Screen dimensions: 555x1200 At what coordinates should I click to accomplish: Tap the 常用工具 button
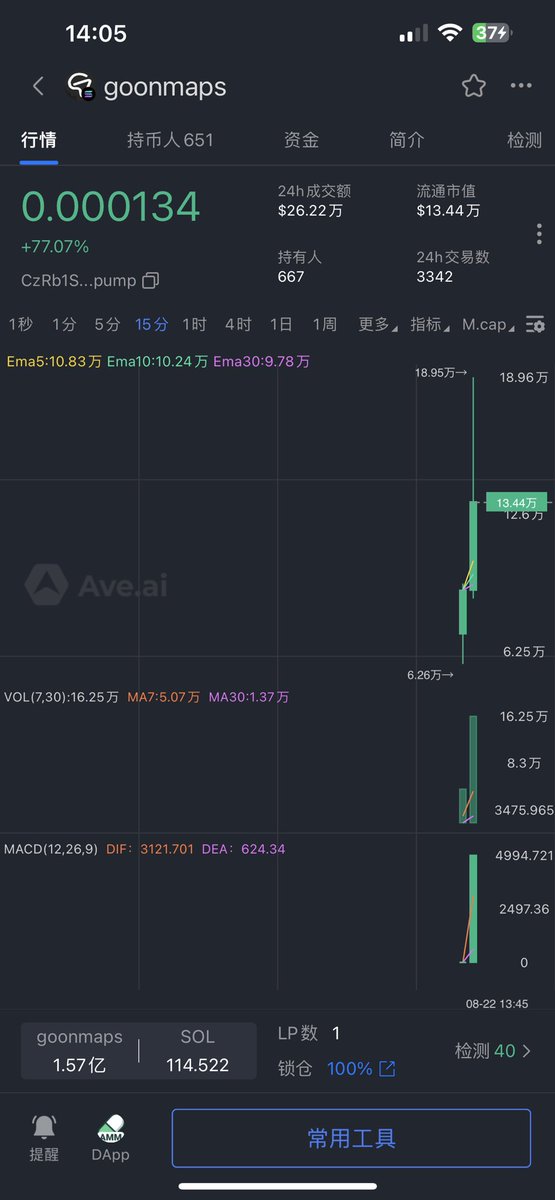351,1138
